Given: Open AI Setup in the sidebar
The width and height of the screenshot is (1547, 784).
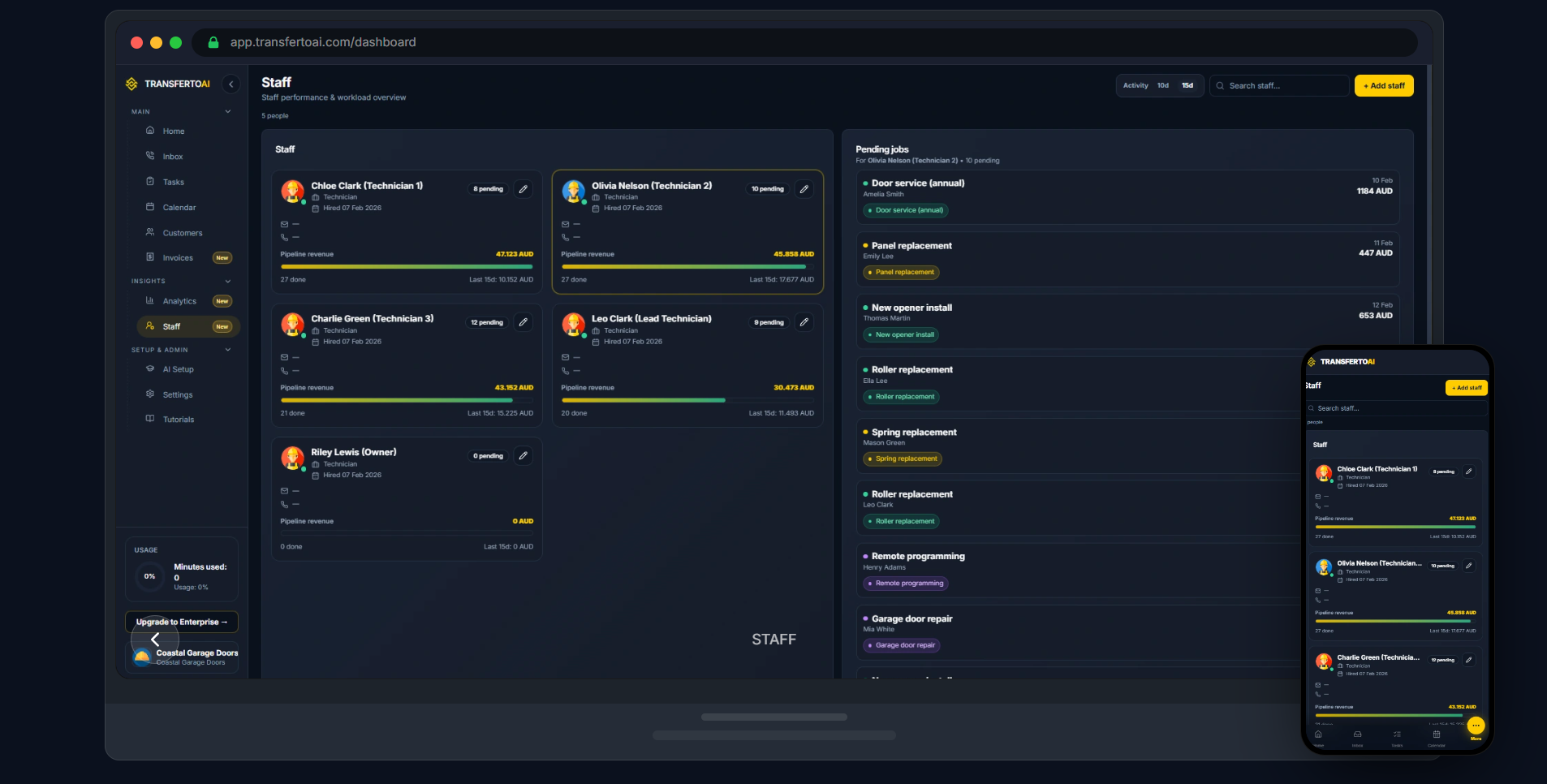Looking at the screenshot, I should coord(178,369).
